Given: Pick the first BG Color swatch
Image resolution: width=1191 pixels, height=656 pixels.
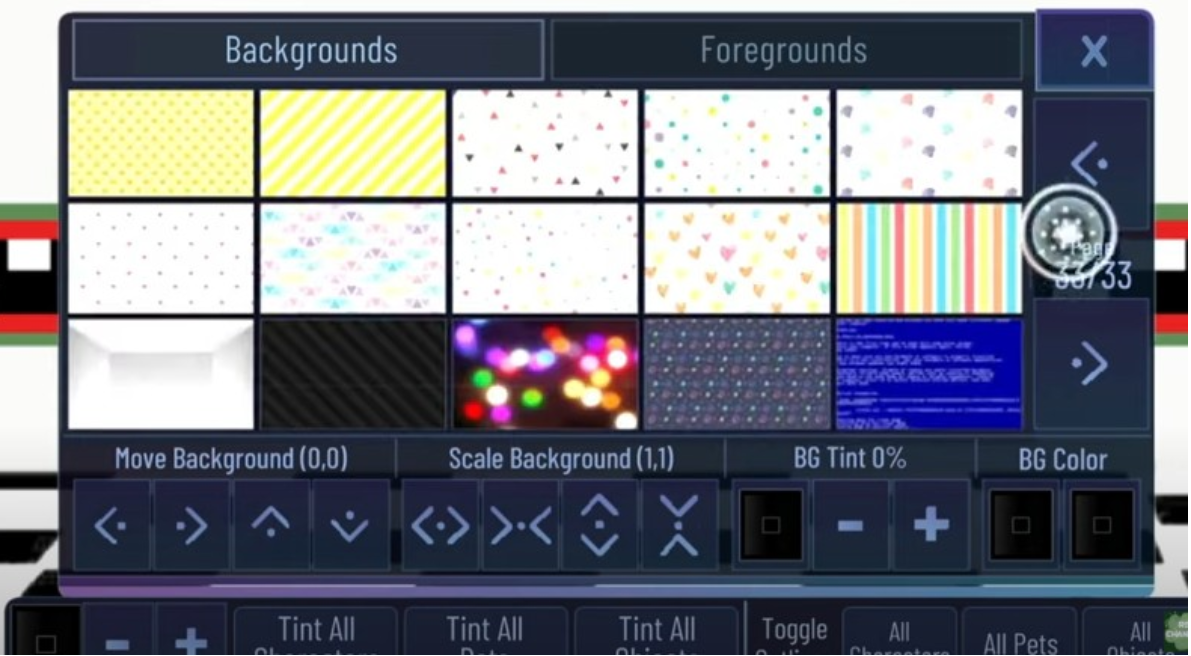Looking at the screenshot, I should (1021, 525).
